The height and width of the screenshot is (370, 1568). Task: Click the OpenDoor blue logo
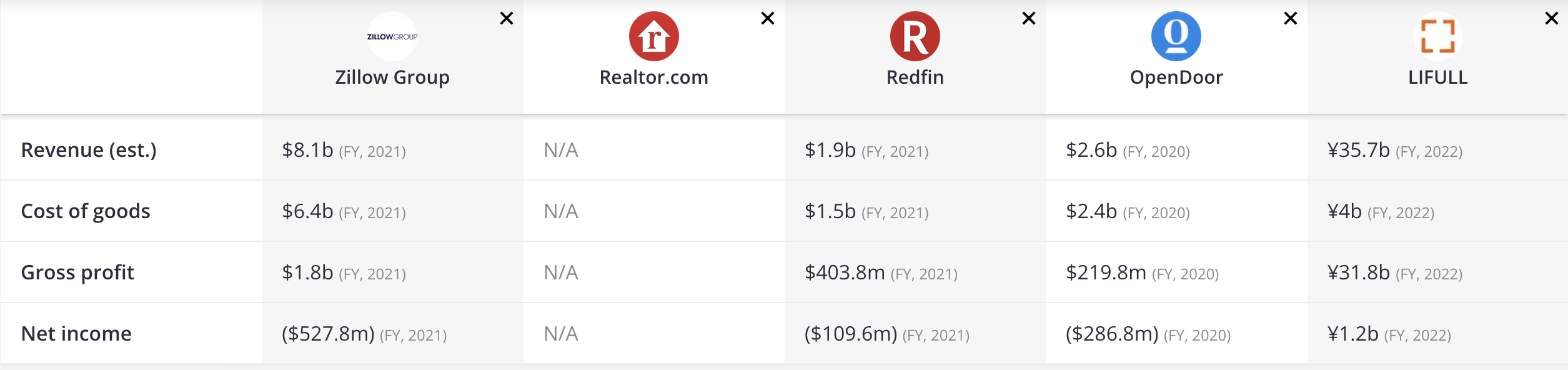point(1176,36)
